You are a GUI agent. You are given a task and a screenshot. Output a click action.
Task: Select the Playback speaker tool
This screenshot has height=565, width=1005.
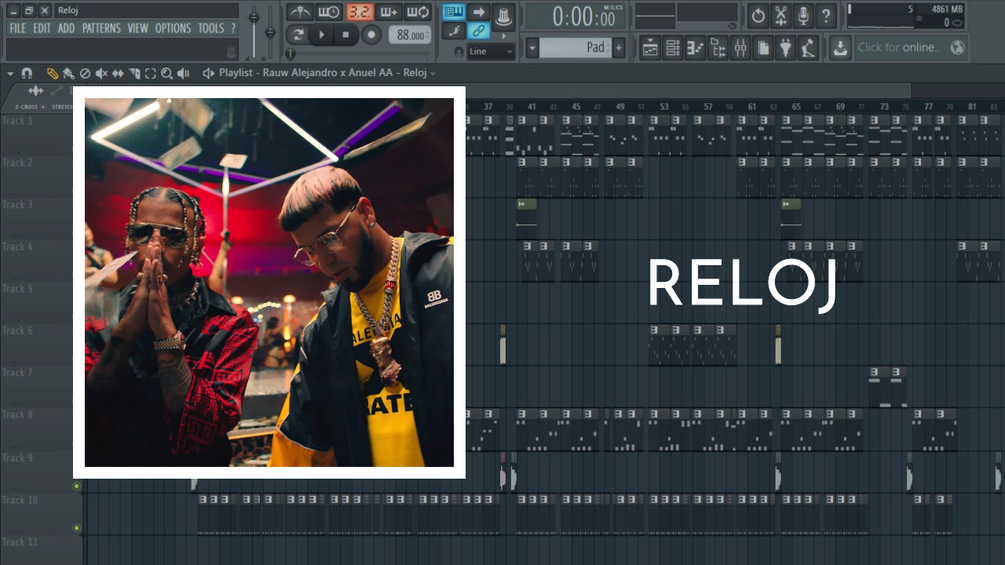183,74
